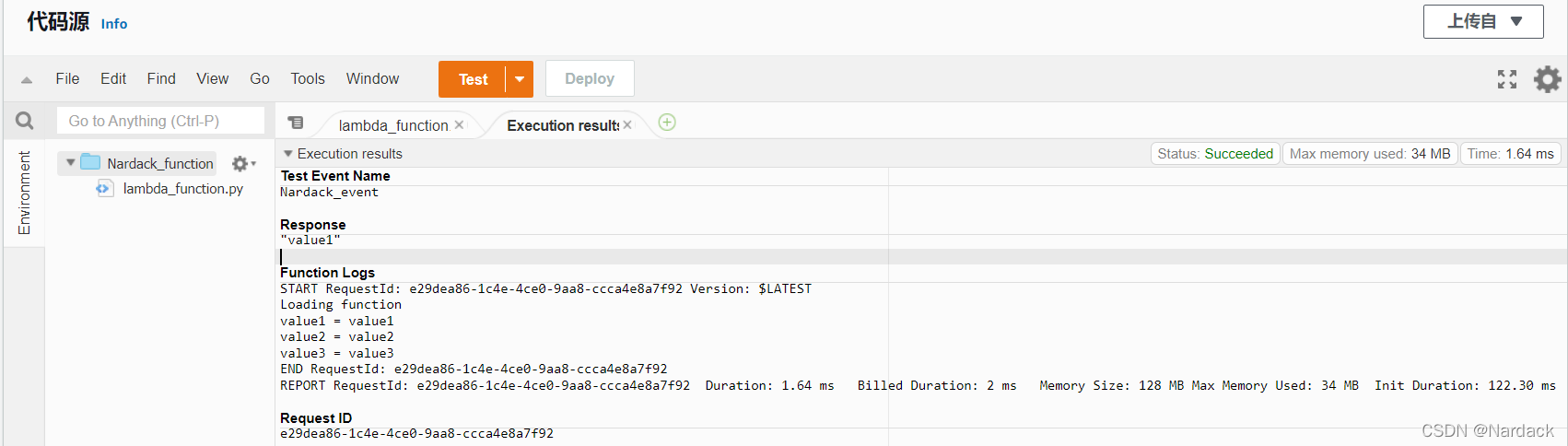Click the Time: 1.64 ms badge
Image resolution: width=1568 pixels, height=446 pixels.
pyautogui.click(x=1510, y=154)
